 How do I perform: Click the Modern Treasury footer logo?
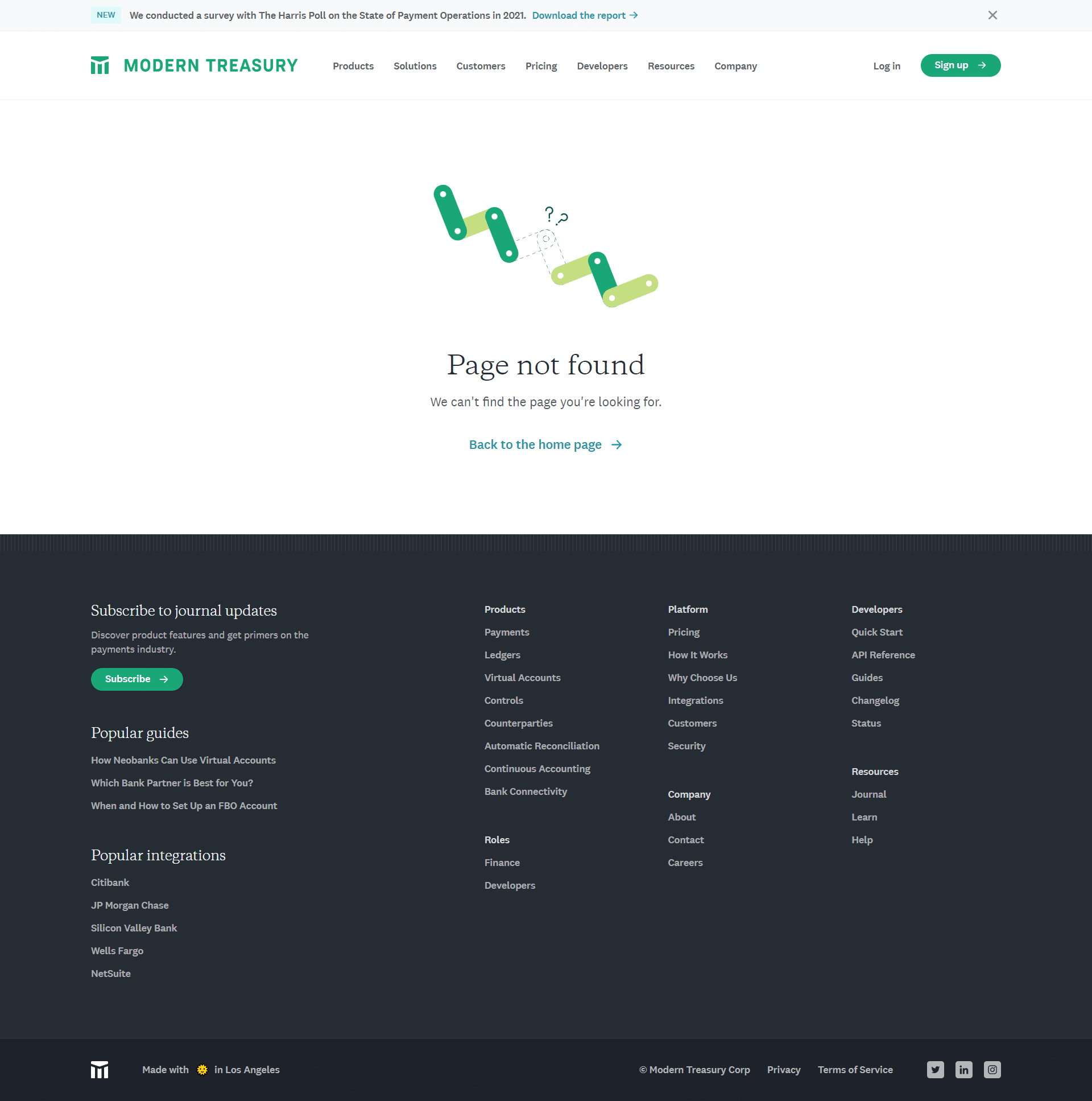tap(100, 1069)
